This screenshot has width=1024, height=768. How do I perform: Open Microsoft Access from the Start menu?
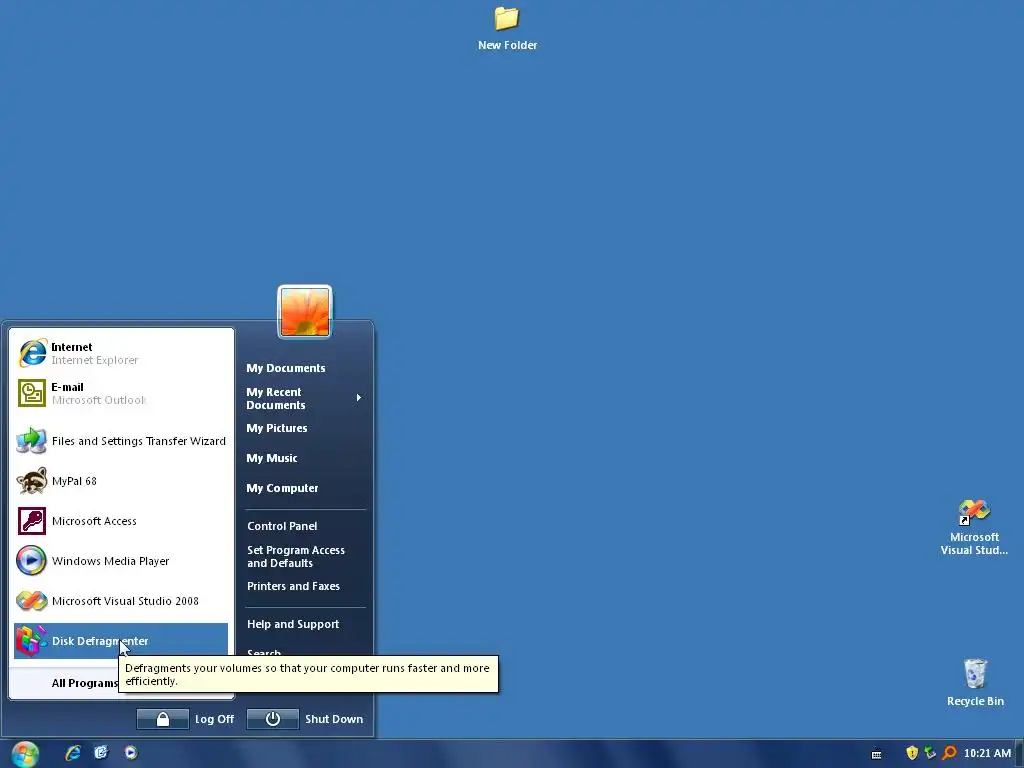click(121, 521)
